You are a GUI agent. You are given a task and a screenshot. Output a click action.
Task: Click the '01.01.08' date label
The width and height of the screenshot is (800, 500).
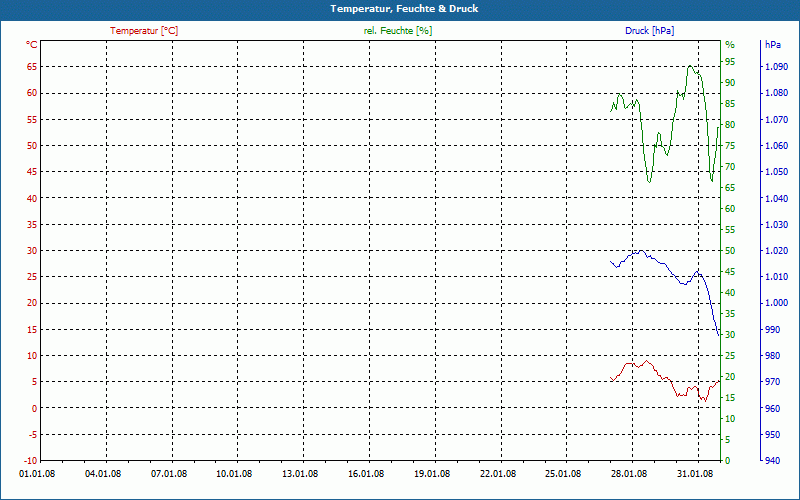point(37,473)
